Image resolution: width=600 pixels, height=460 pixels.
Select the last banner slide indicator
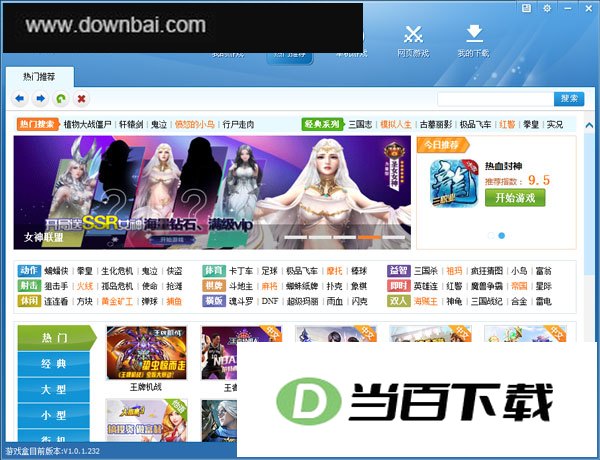[394, 238]
